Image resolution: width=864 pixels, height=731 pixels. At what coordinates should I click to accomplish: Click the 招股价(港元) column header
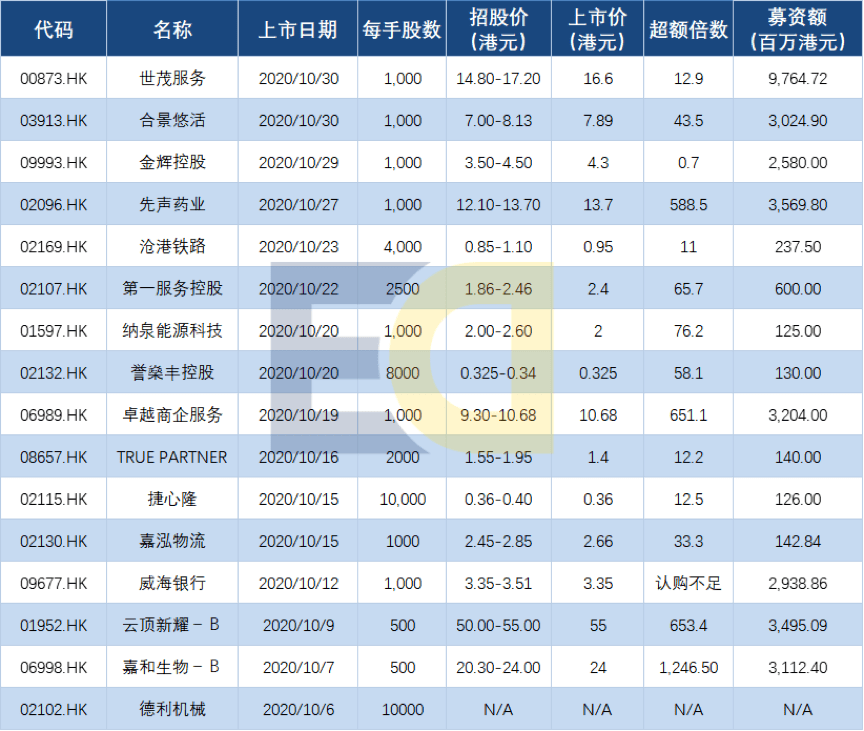pyautogui.click(x=499, y=29)
